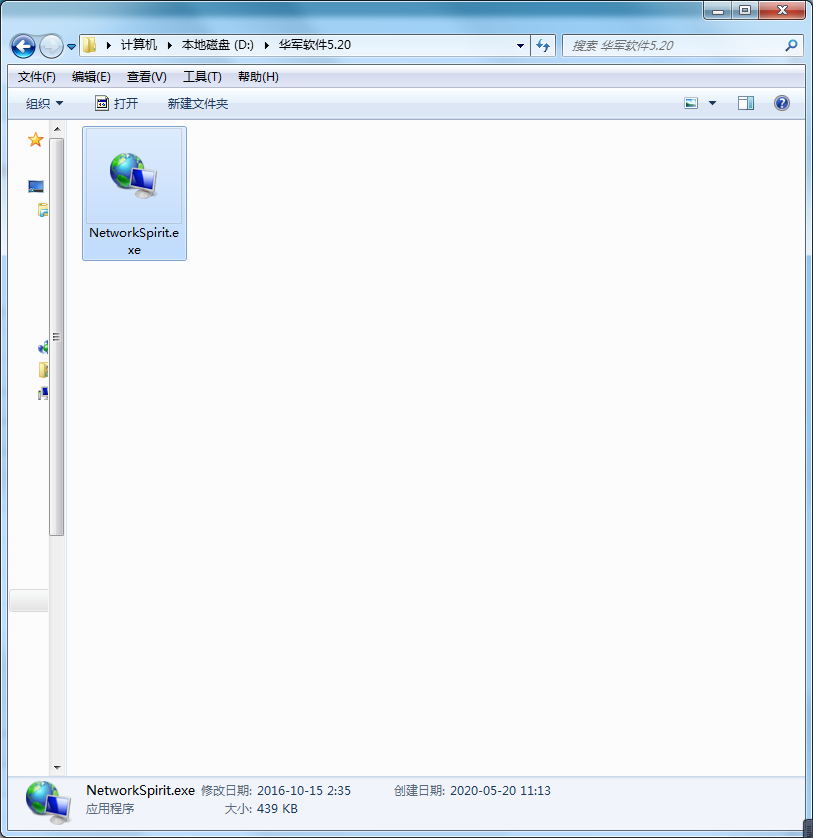Image resolution: width=813 pixels, height=838 pixels.
Task: Select 华军软件5.20 breadcrumb segment
Action: coord(314,45)
